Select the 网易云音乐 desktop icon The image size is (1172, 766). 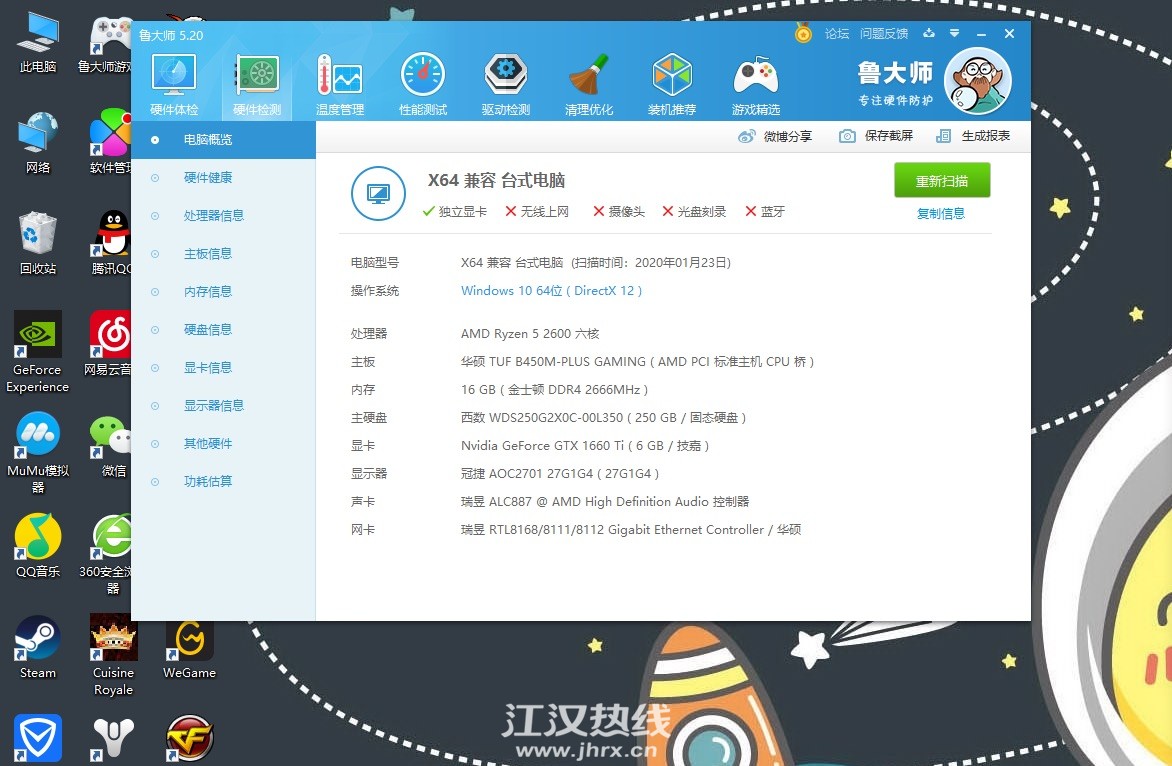click(109, 345)
